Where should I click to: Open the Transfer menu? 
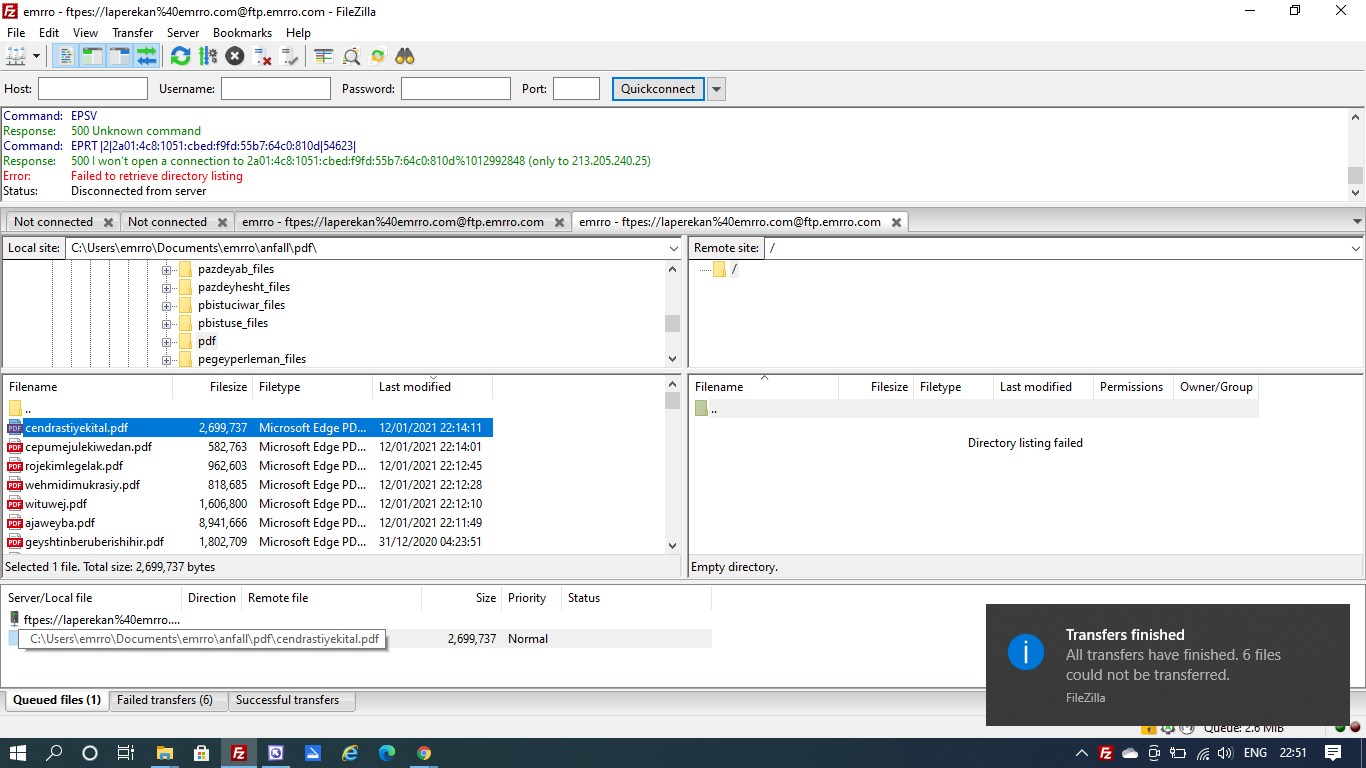coord(133,33)
